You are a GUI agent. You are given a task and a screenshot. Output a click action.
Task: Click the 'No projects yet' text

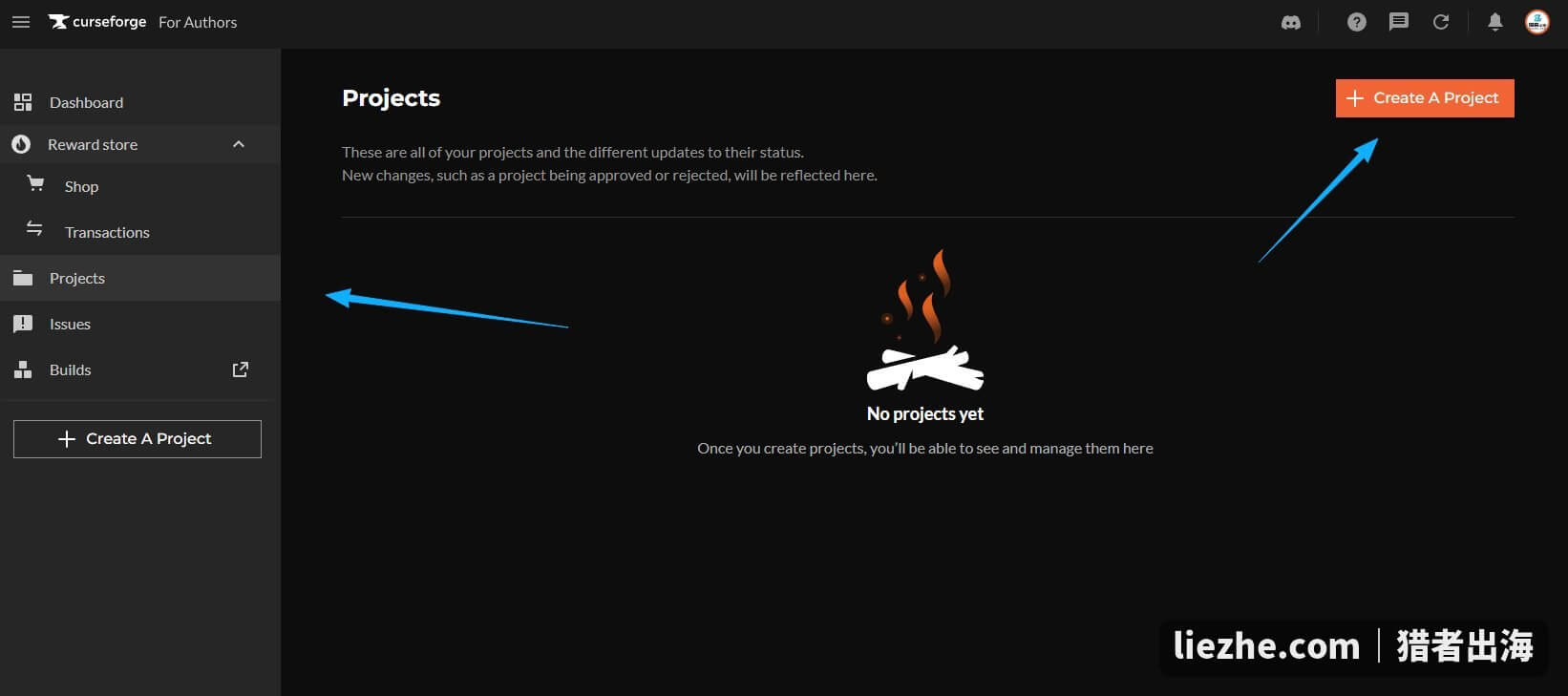pos(925,413)
